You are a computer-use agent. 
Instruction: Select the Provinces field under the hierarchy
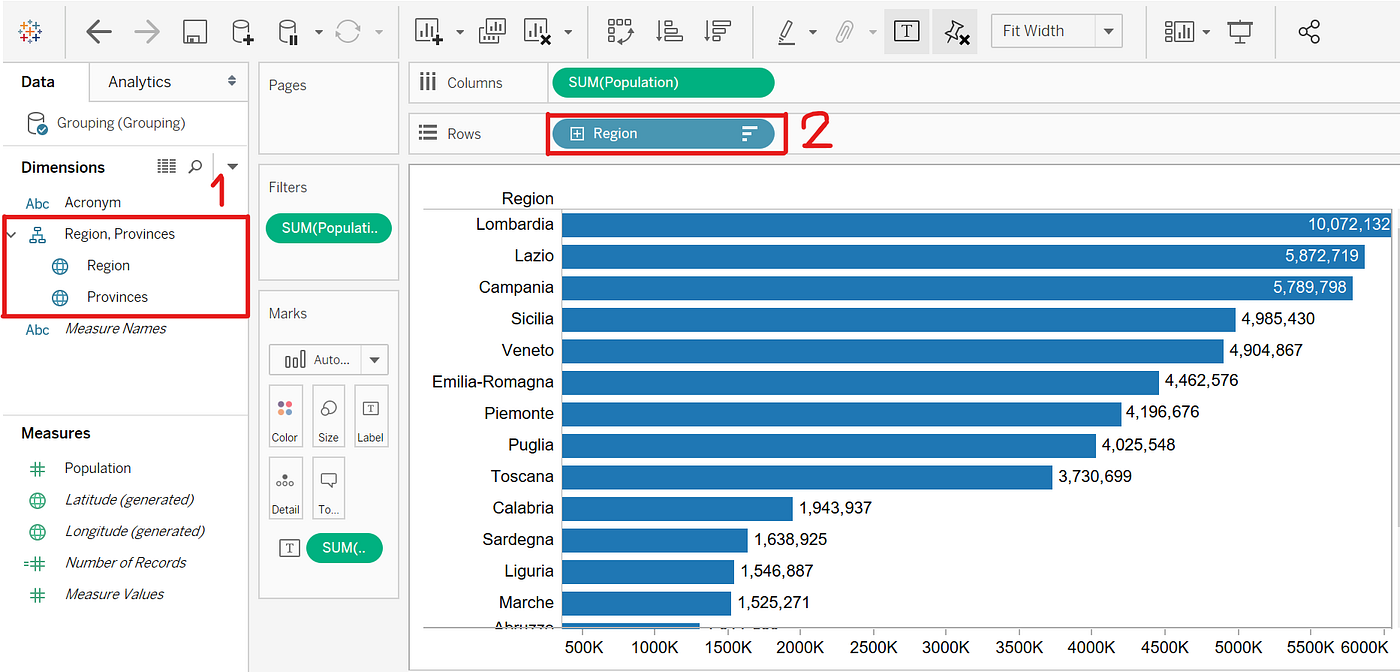click(x=117, y=297)
